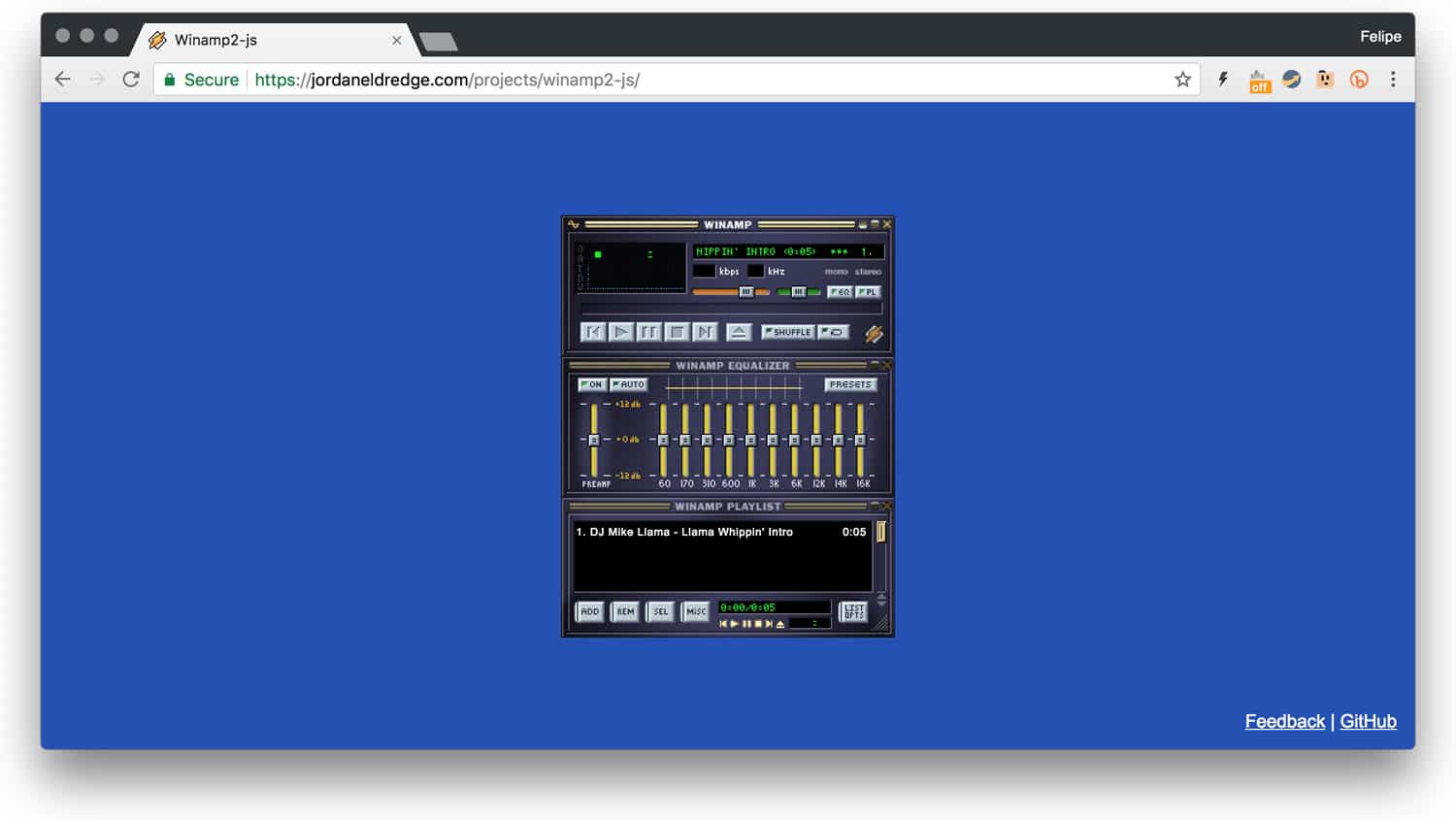Open the PRESETS menu in the equalizer
The image size is (1456, 820).
click(x=850, y=384)
